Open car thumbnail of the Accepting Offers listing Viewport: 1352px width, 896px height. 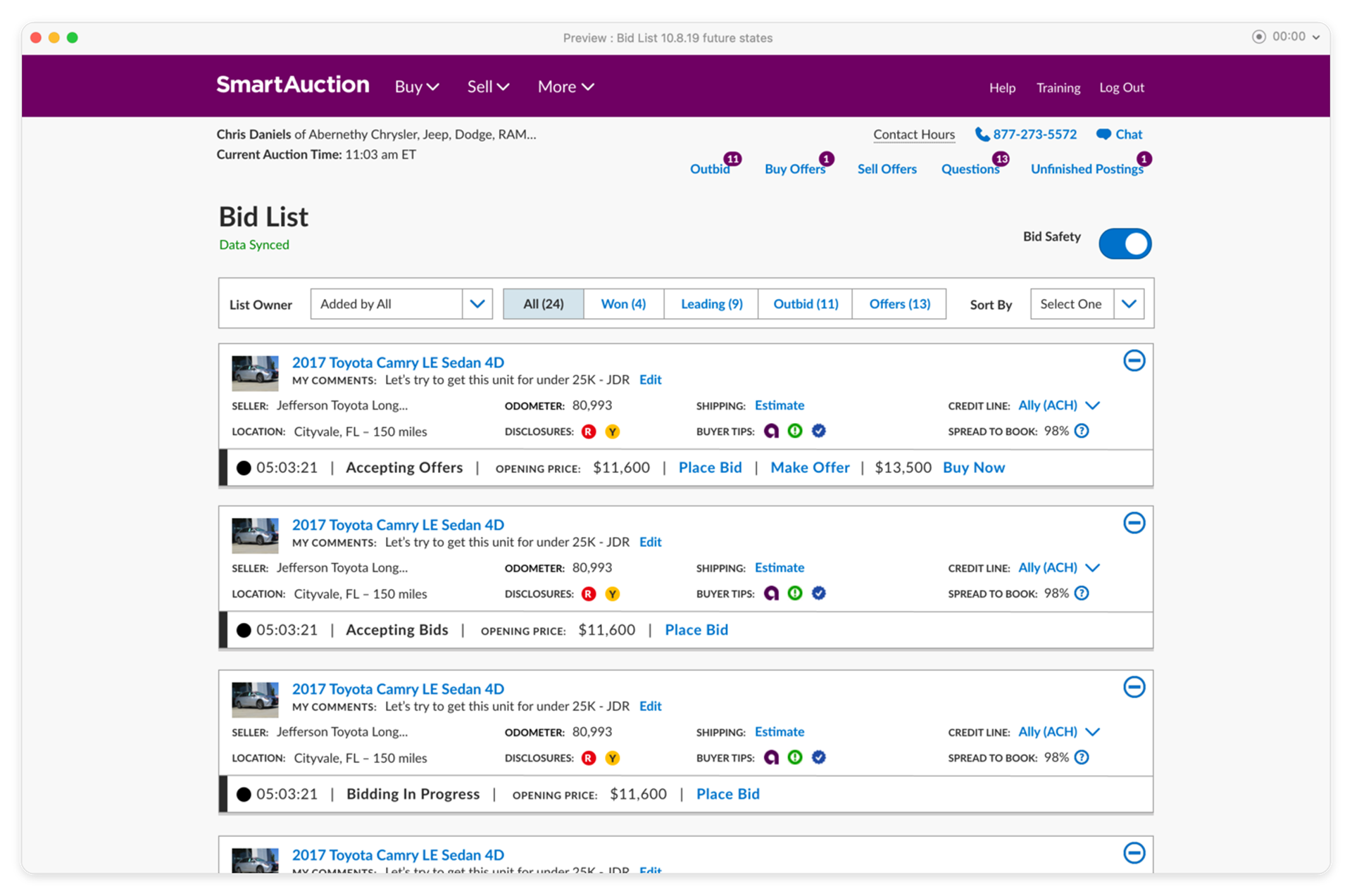255,373
